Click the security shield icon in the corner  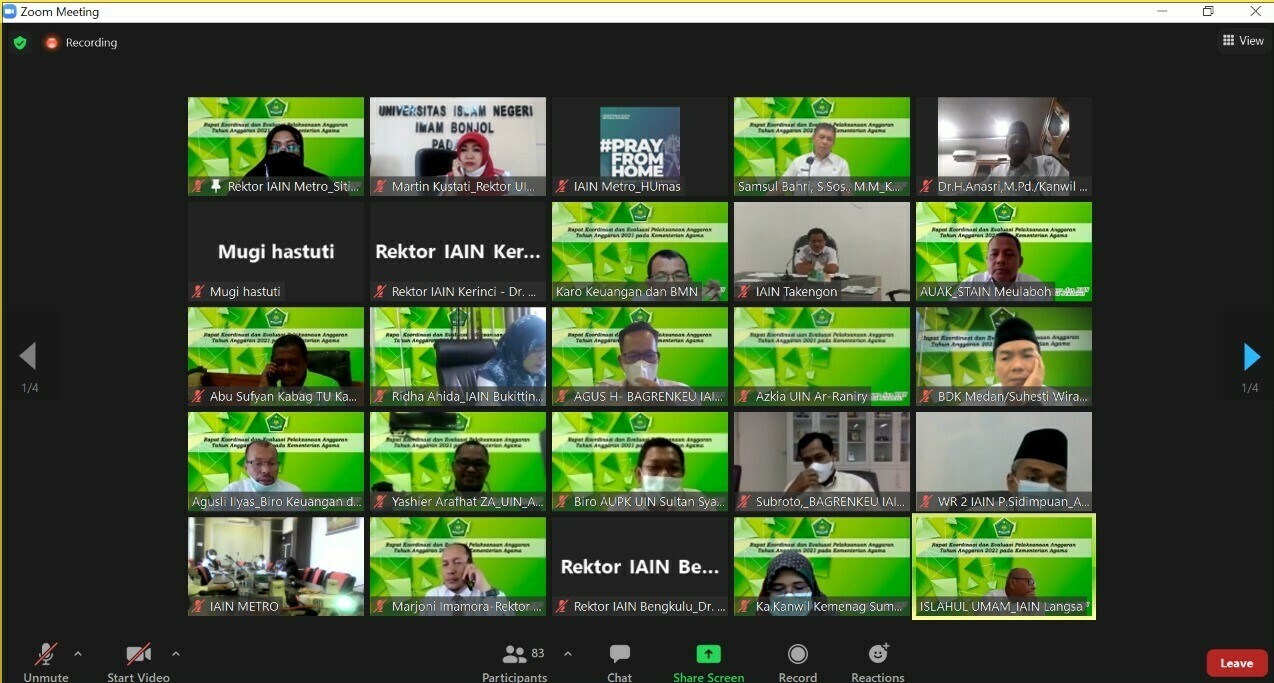[x=19, y=43]
